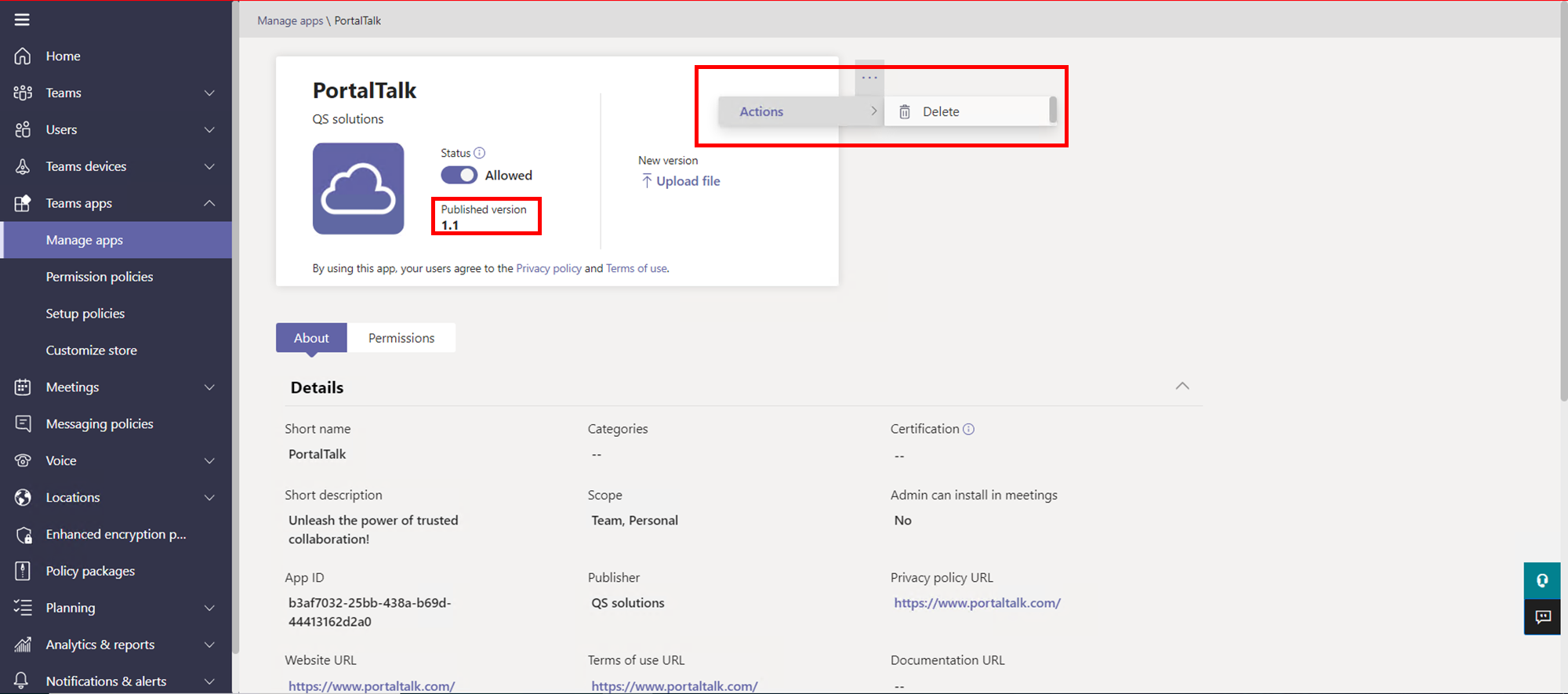Viewport: 1568px width, 694px height.
Task: Click the Notifications & alerts bell icon
Action: (x=22, y=681)
